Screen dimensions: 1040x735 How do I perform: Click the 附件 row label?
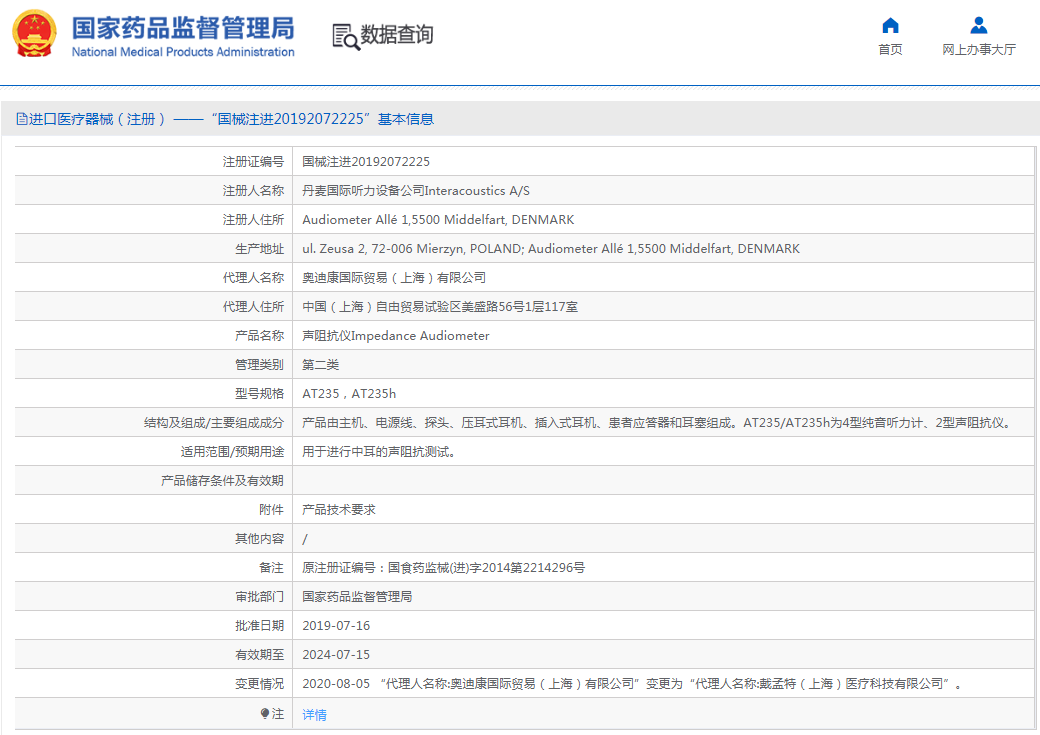point(271,509)
